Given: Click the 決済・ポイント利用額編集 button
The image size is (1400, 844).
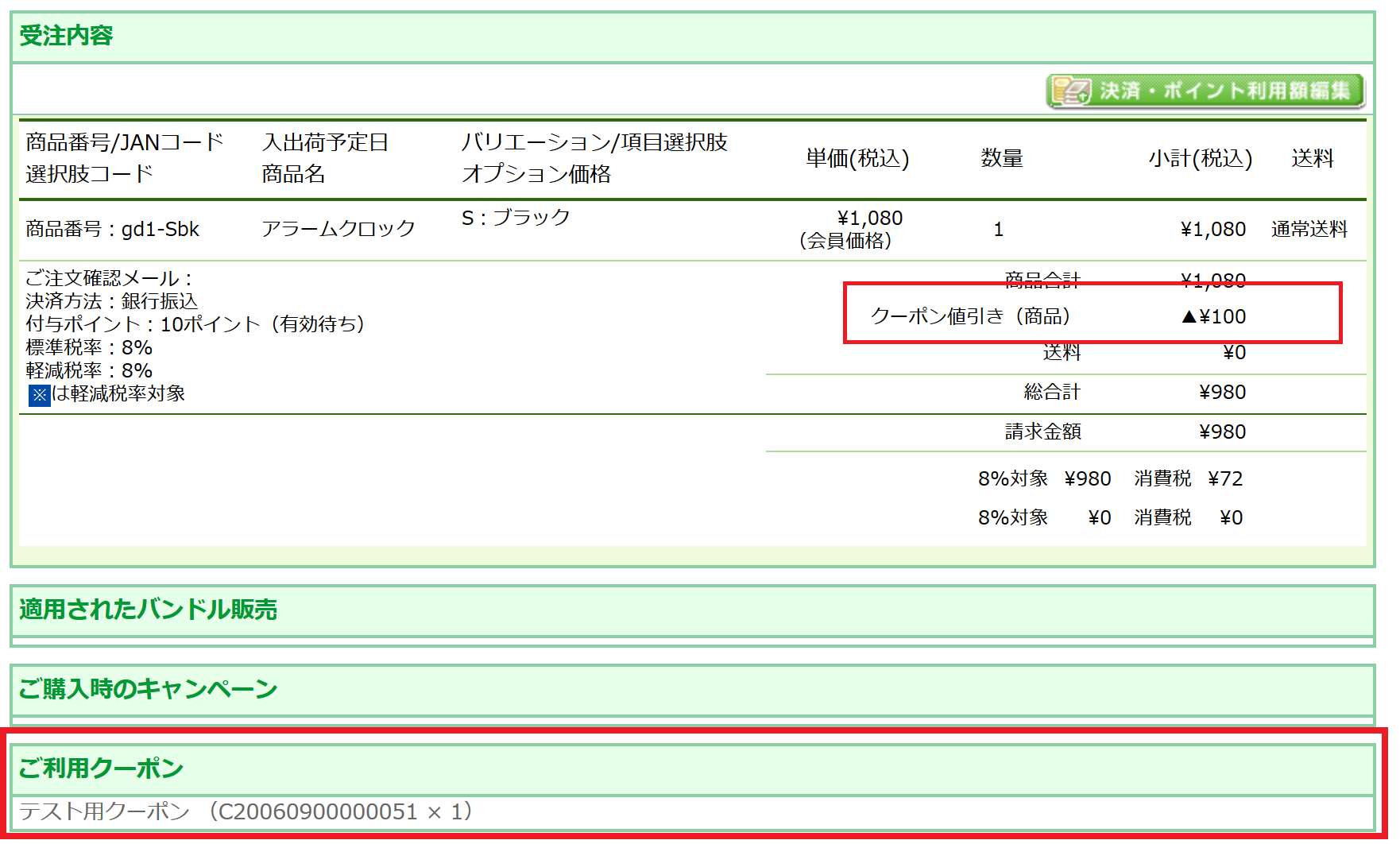Looking at the screenshot, I should point(1205,91).
